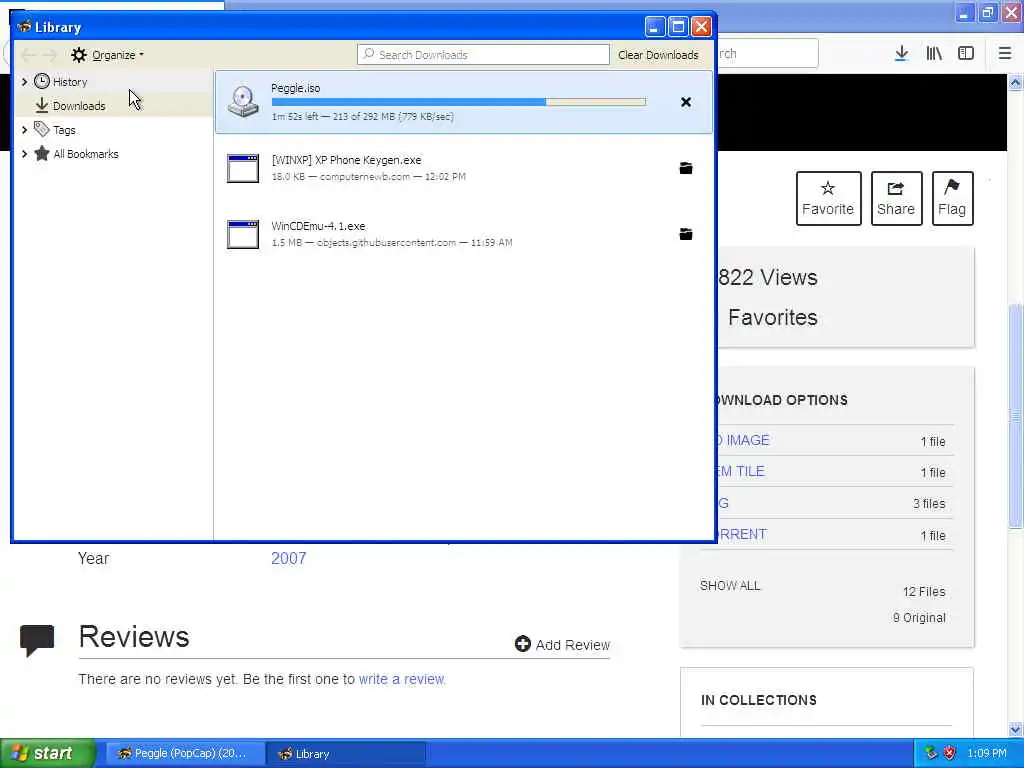This screenshot has width=1024, height=768.
Task: Click the Share button on page
Action: (896, 199)
